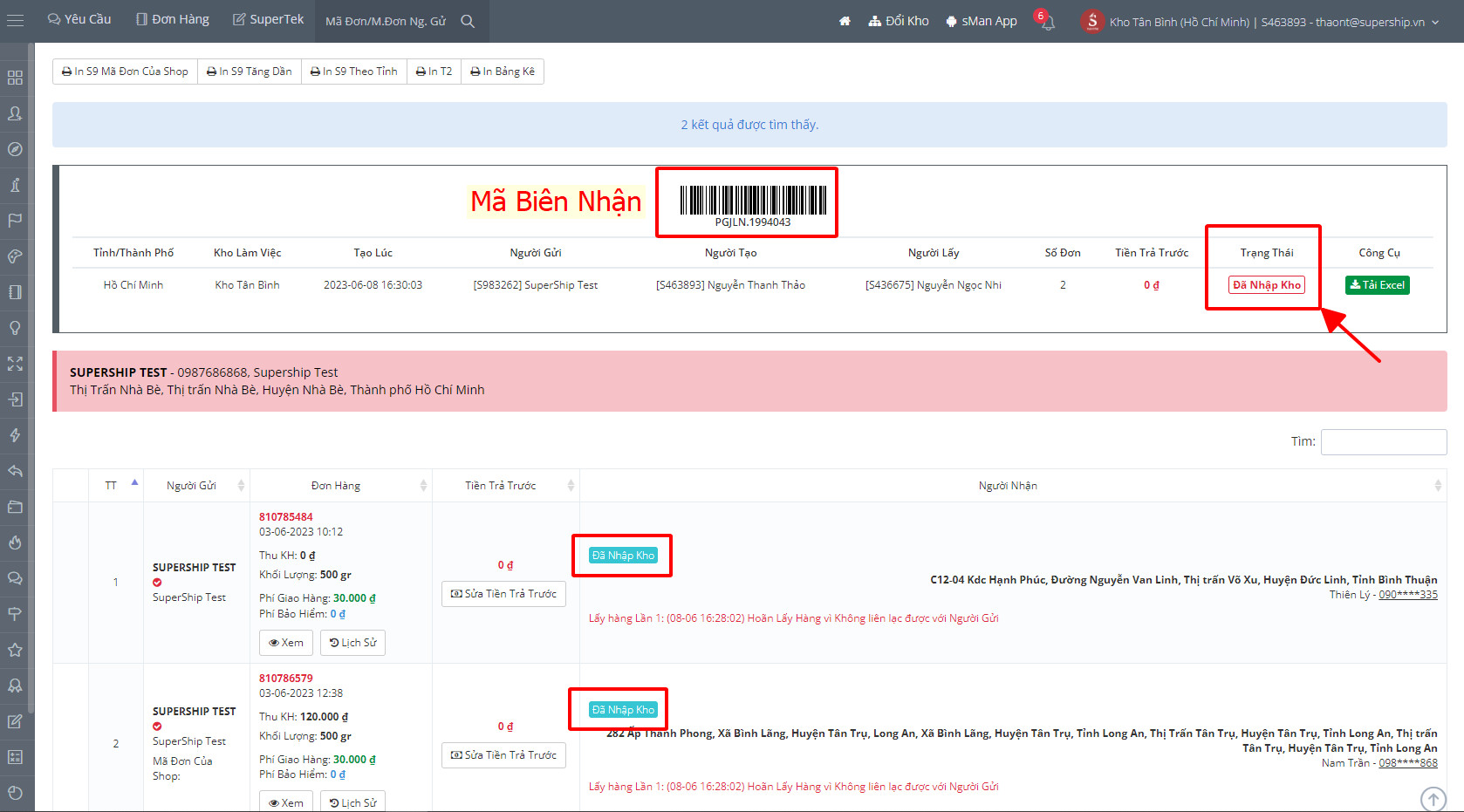This screenshot has width=1464, height=812.
Task: Sort by Đơn Hàng column header
Action: (x=341, y=486)
